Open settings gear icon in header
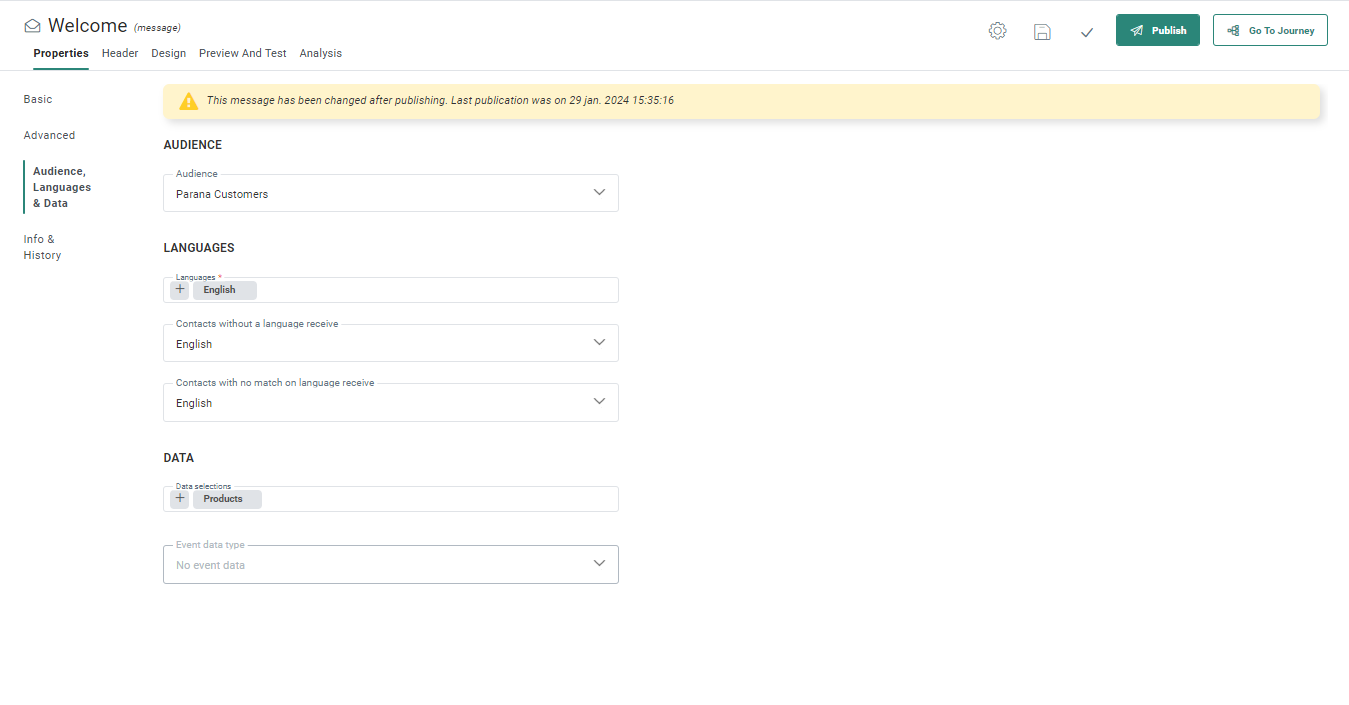The width and height of the screenshot is (1349, 705). tap(997, 31)
